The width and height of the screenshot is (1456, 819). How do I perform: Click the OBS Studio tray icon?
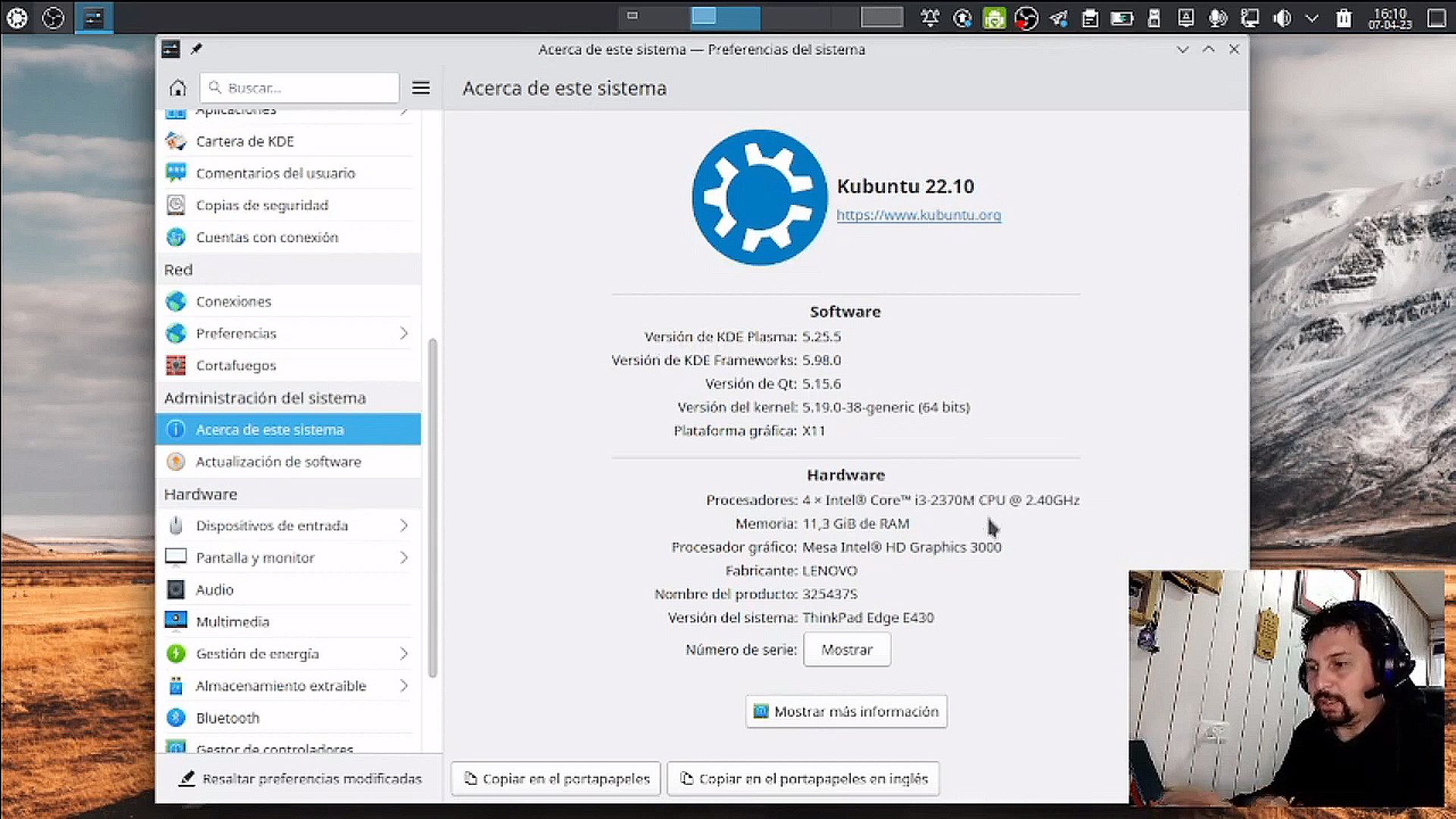click(1026, 17)
